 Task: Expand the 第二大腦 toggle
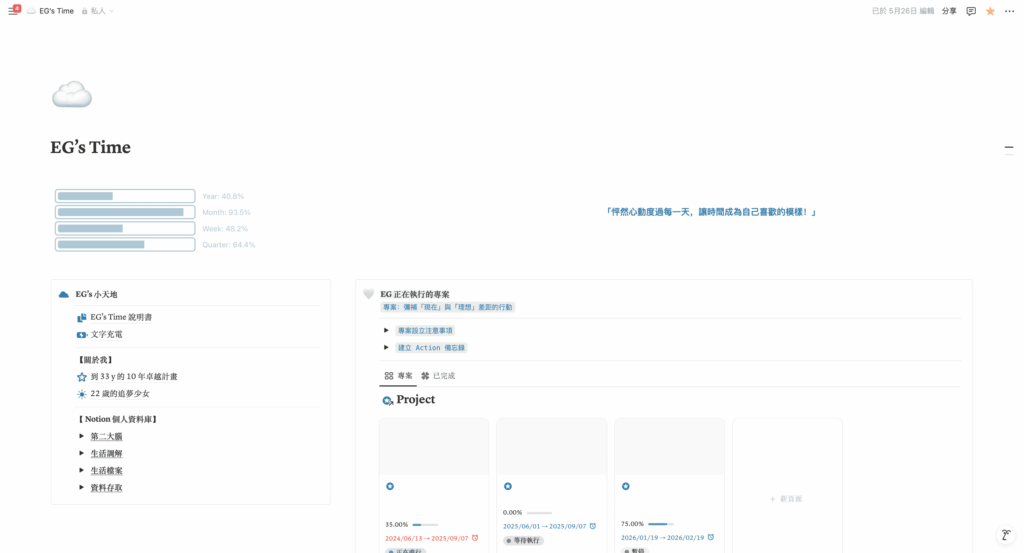click(82, 436)
